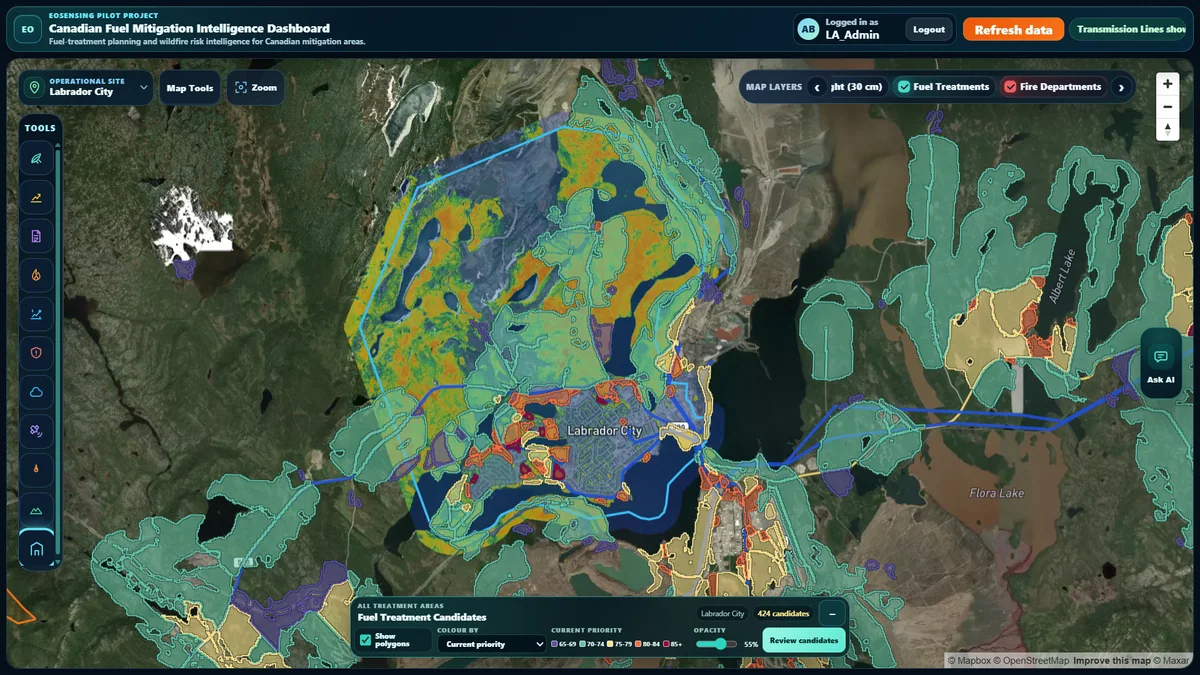Click the Refresh data button

click(x=1013, y=29)
